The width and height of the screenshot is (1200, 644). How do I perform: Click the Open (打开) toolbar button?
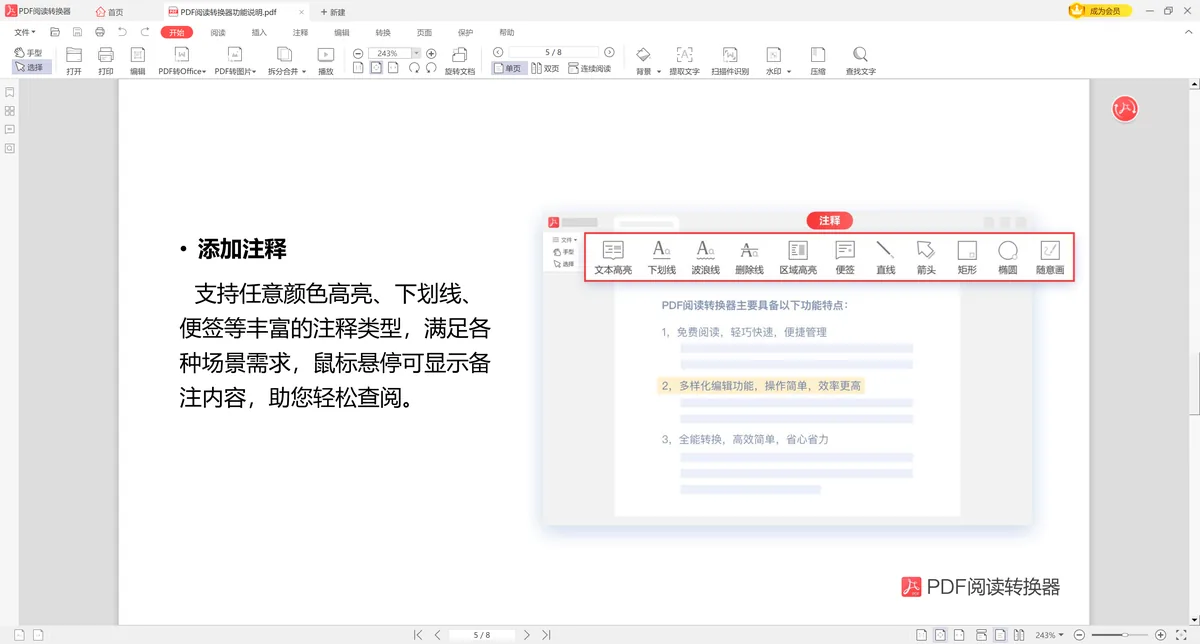[x=74, y=61]
